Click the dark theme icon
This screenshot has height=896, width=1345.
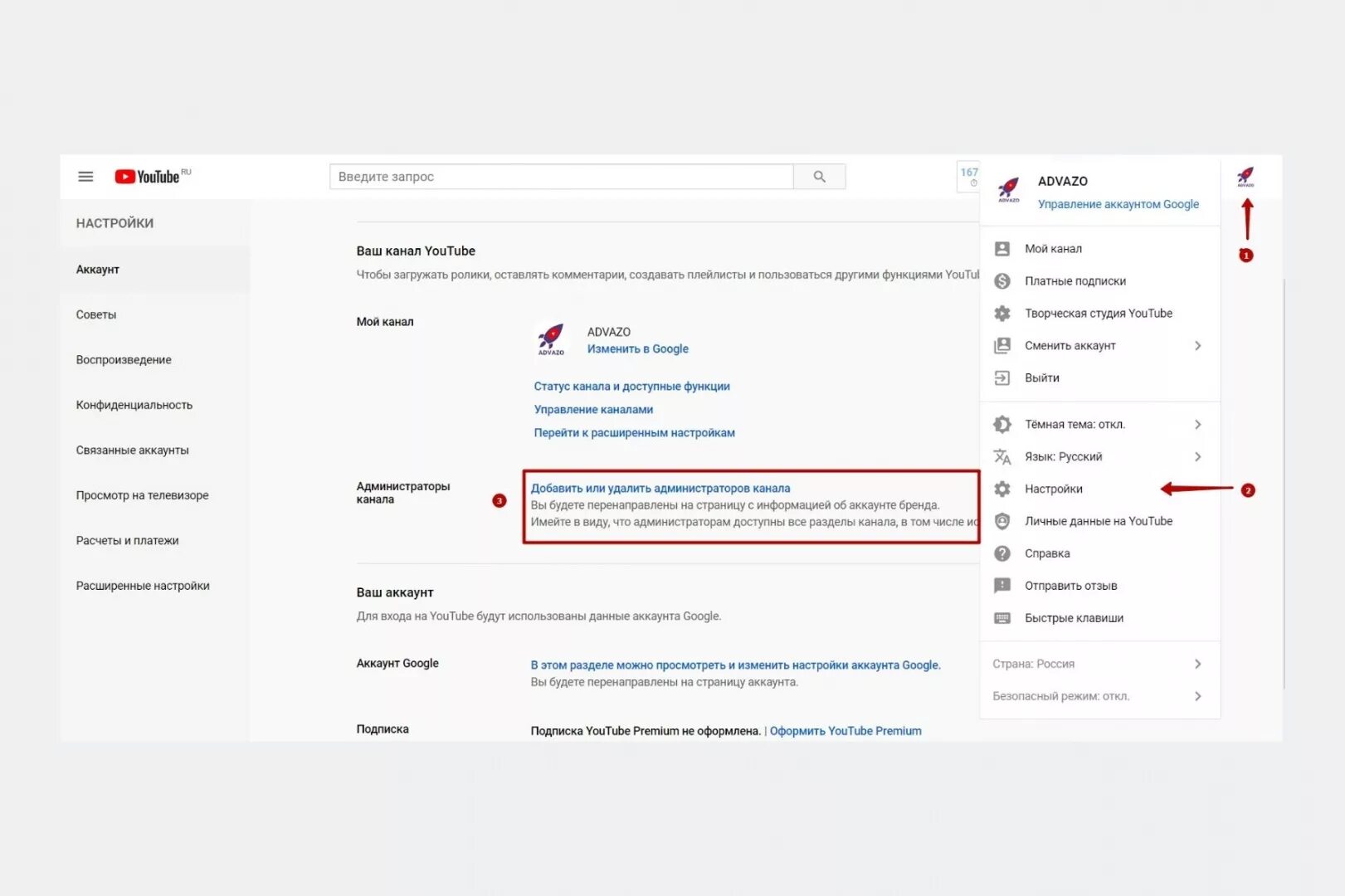pyautogui.click(x=1002, y=425)
